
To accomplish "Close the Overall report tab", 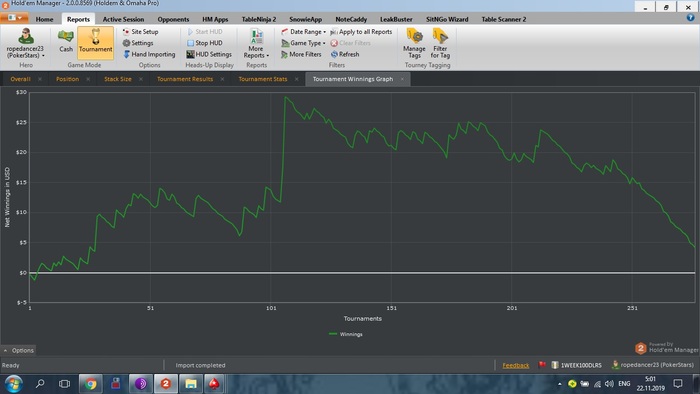I will tap(40, 79).
